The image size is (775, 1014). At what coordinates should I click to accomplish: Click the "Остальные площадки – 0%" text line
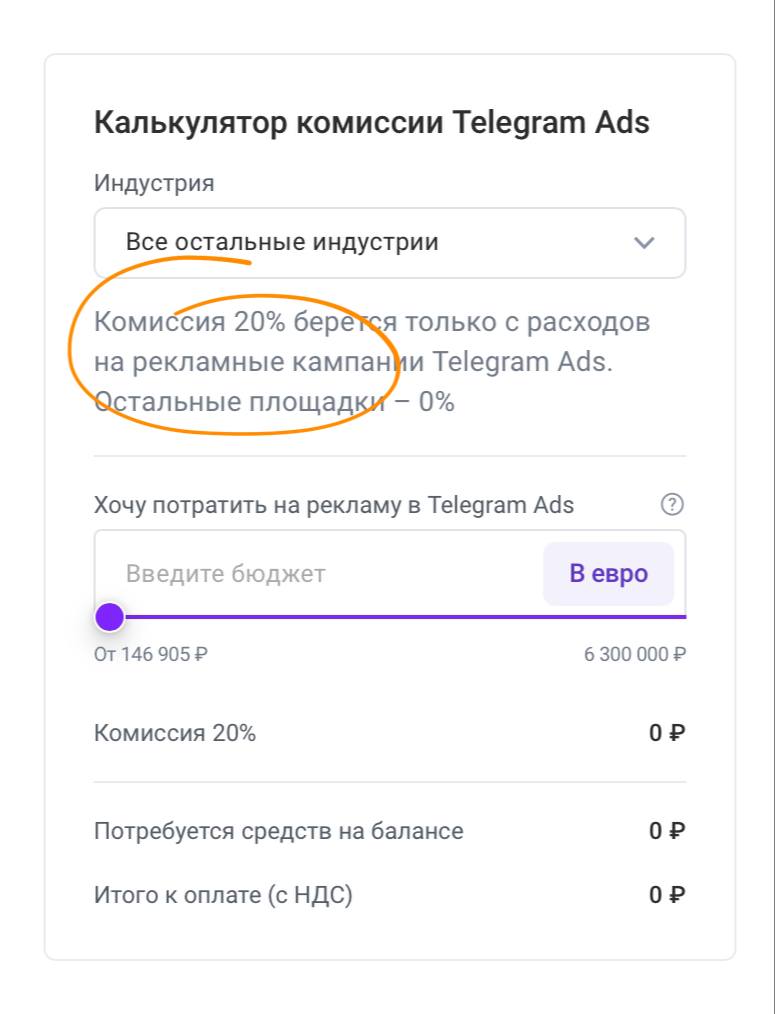click(275, 402)
